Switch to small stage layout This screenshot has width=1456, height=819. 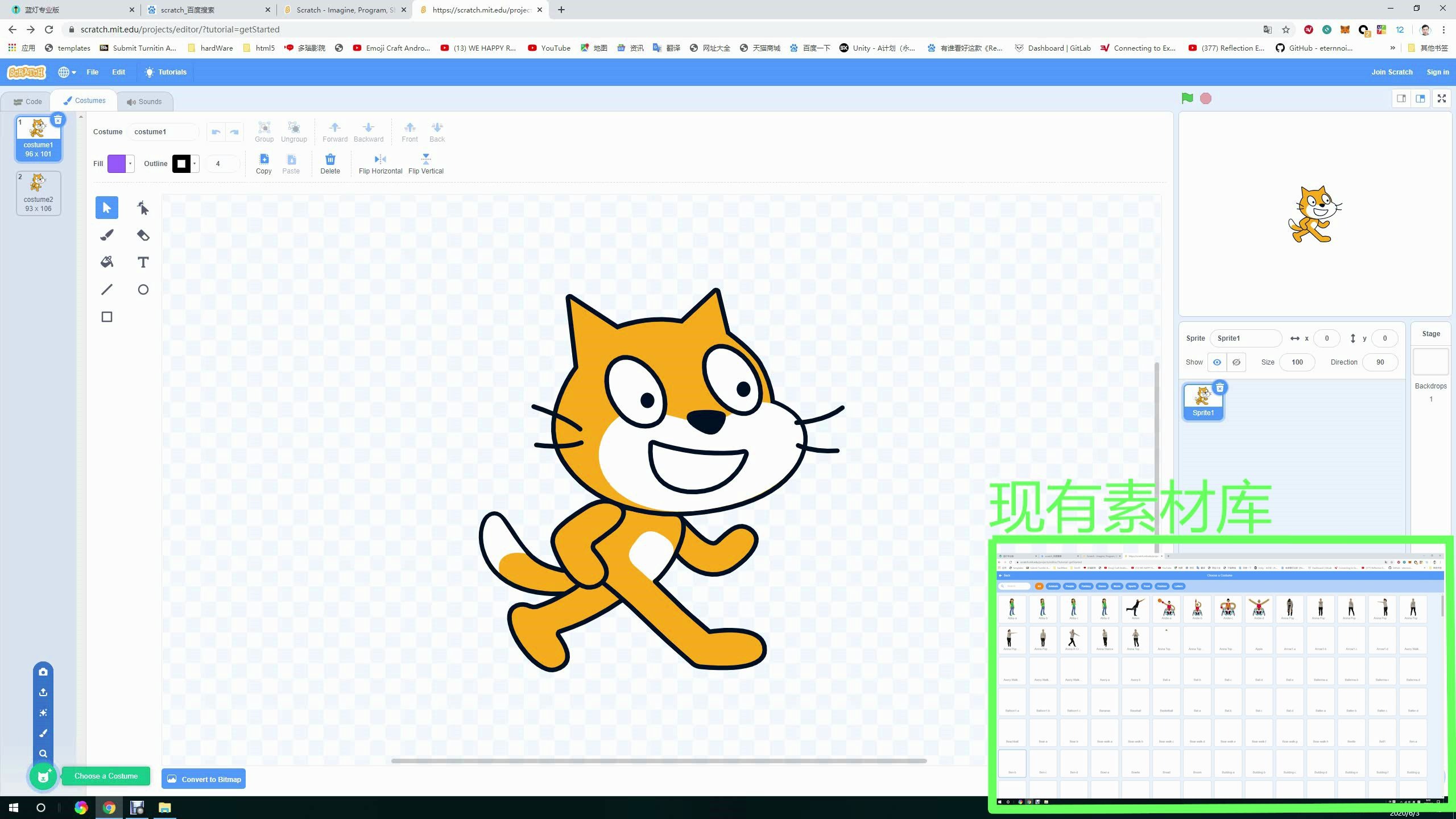click(x=1401, y=98)
